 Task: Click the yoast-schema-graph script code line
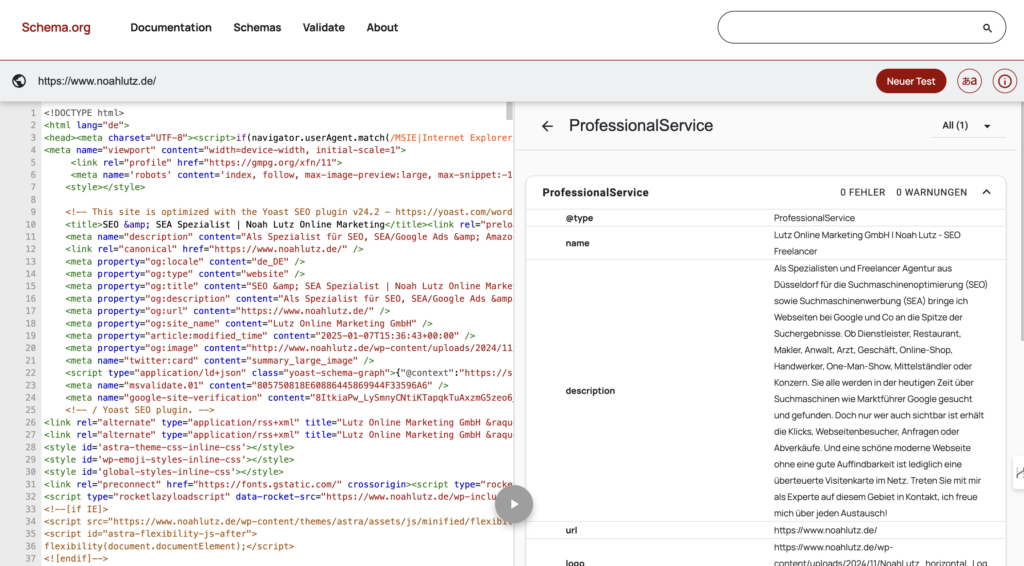[x=289, y=373]
